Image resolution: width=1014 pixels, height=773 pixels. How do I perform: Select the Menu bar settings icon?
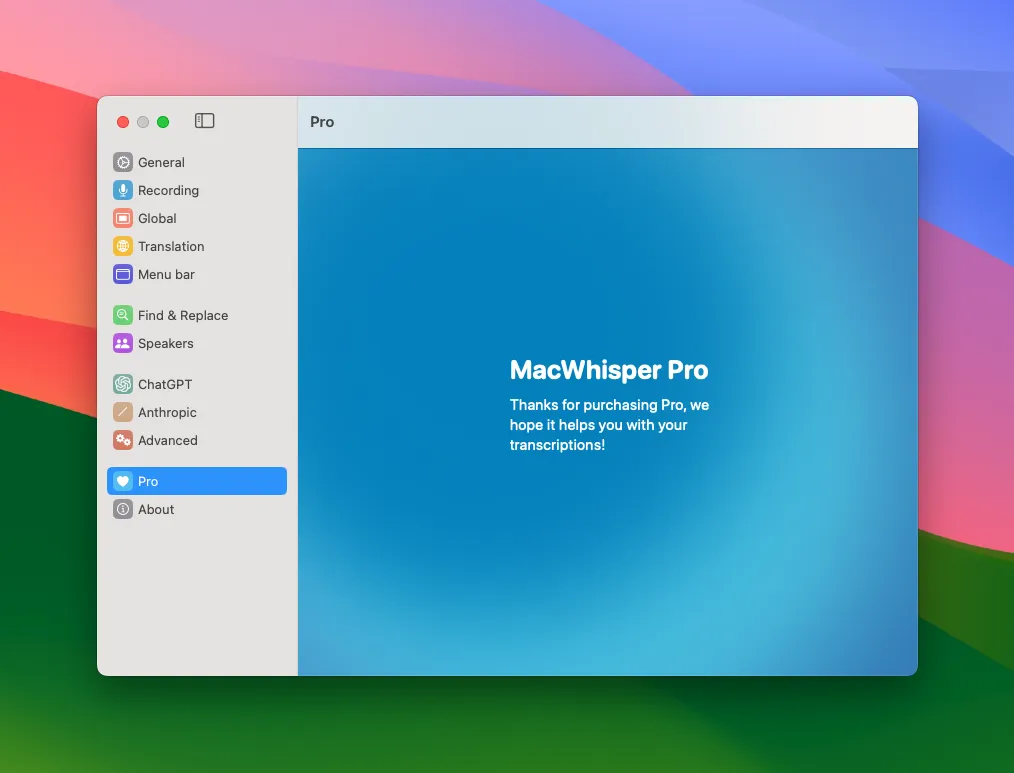pos(122,274)
